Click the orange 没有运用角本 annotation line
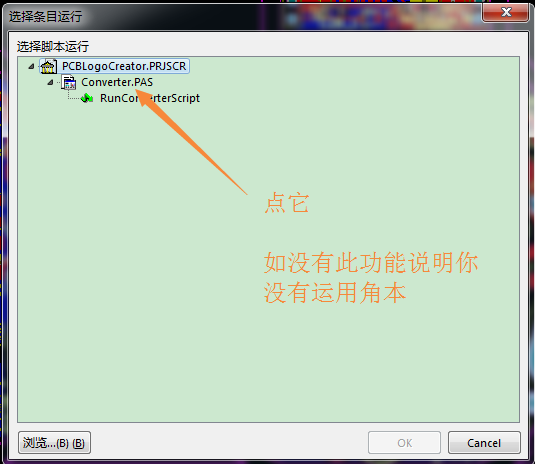535x464 pixels. (335, 293)
